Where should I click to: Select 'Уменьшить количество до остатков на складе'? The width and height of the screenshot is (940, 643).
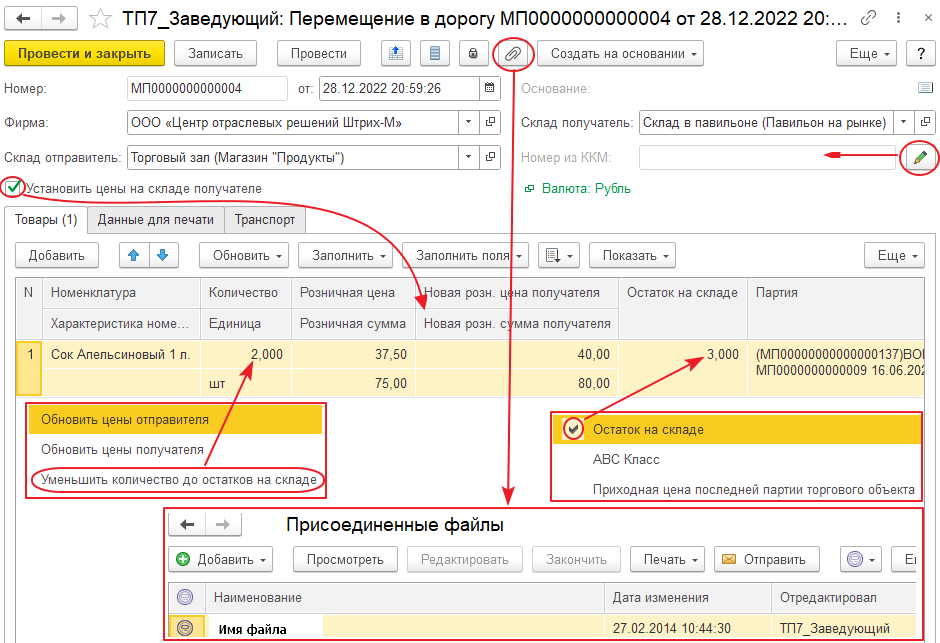tap(179, 480)
